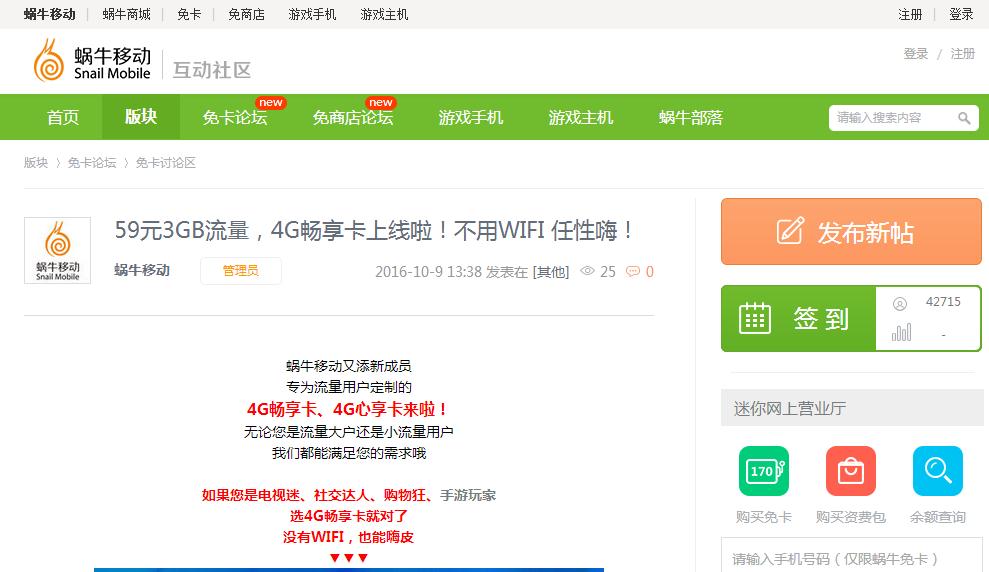Click 签到 green sign-in button
This screenshot has width=989, height=572.
(x=799, y=318)
